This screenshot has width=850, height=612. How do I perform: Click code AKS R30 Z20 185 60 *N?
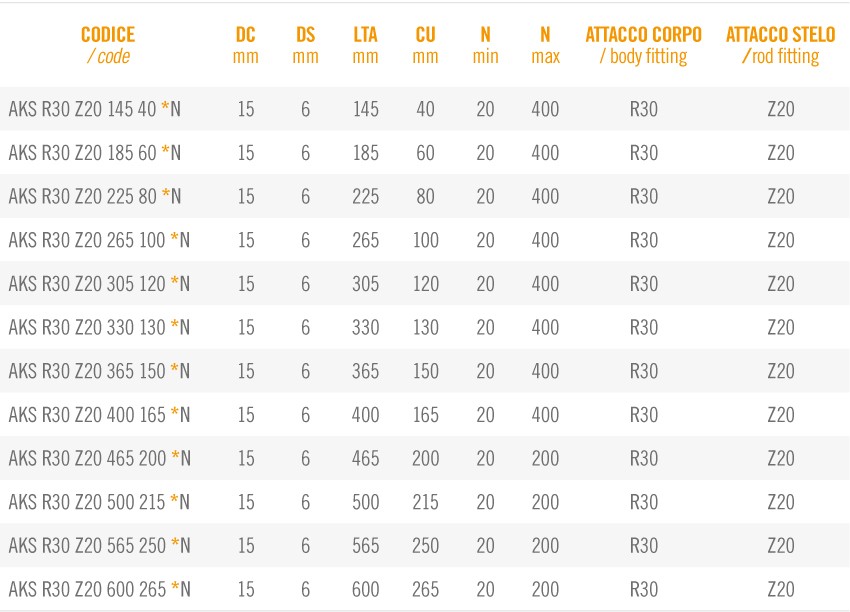click(x=95, y=153)
